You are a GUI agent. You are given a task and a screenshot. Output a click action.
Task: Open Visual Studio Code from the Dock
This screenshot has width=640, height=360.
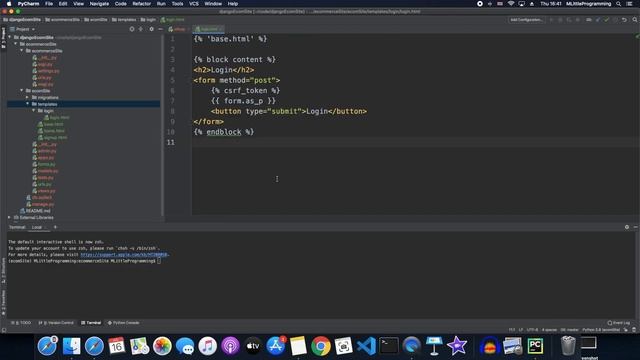(366, 346)
